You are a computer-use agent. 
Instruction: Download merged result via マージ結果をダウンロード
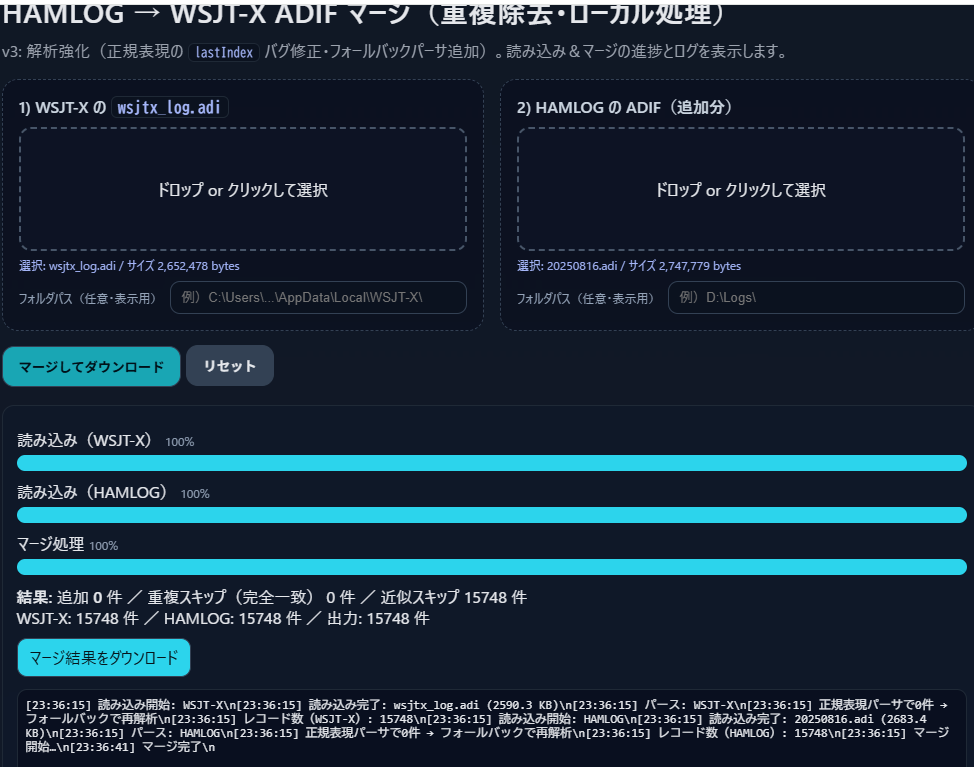[104, 657]
